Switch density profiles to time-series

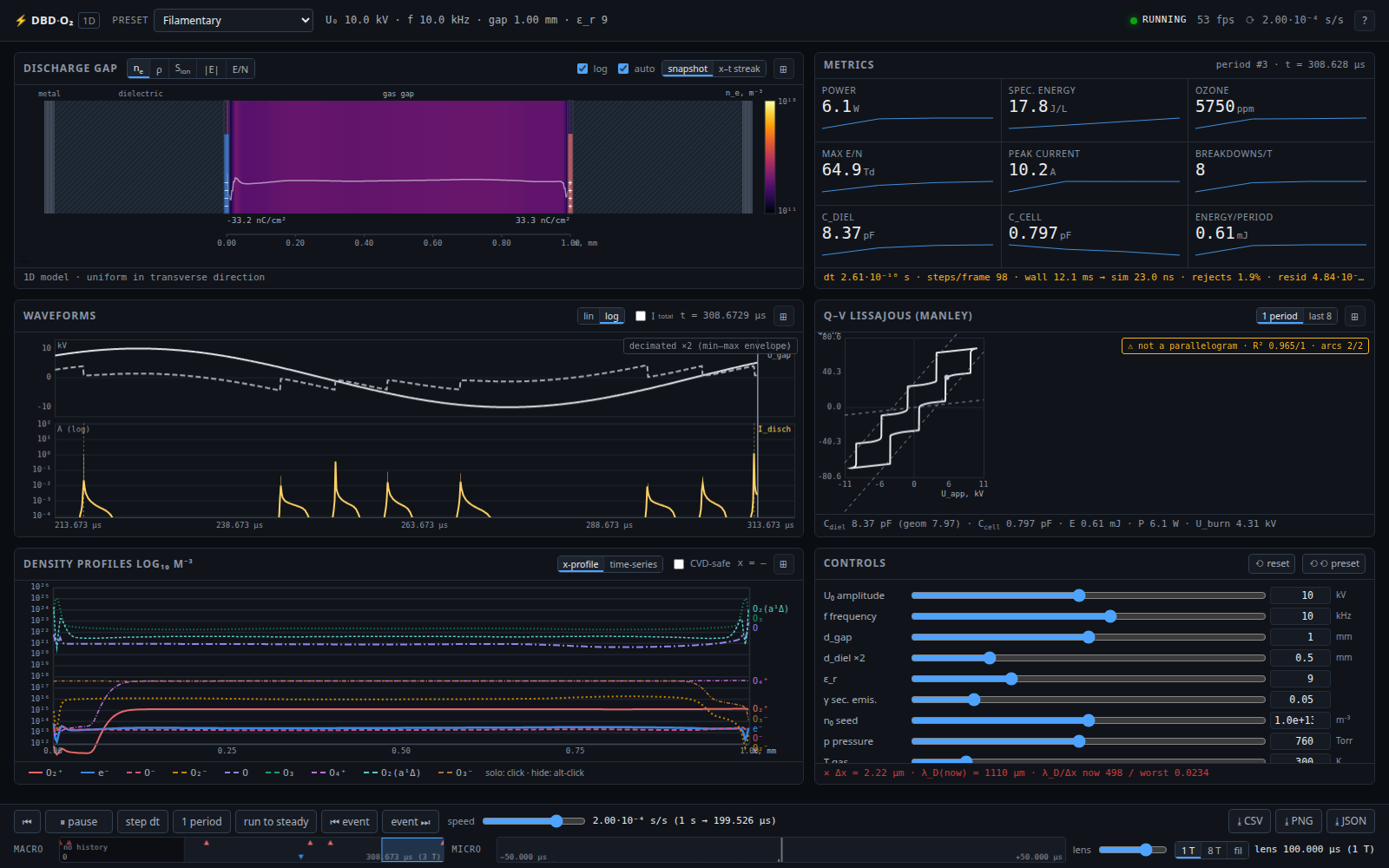coord(634,565)
